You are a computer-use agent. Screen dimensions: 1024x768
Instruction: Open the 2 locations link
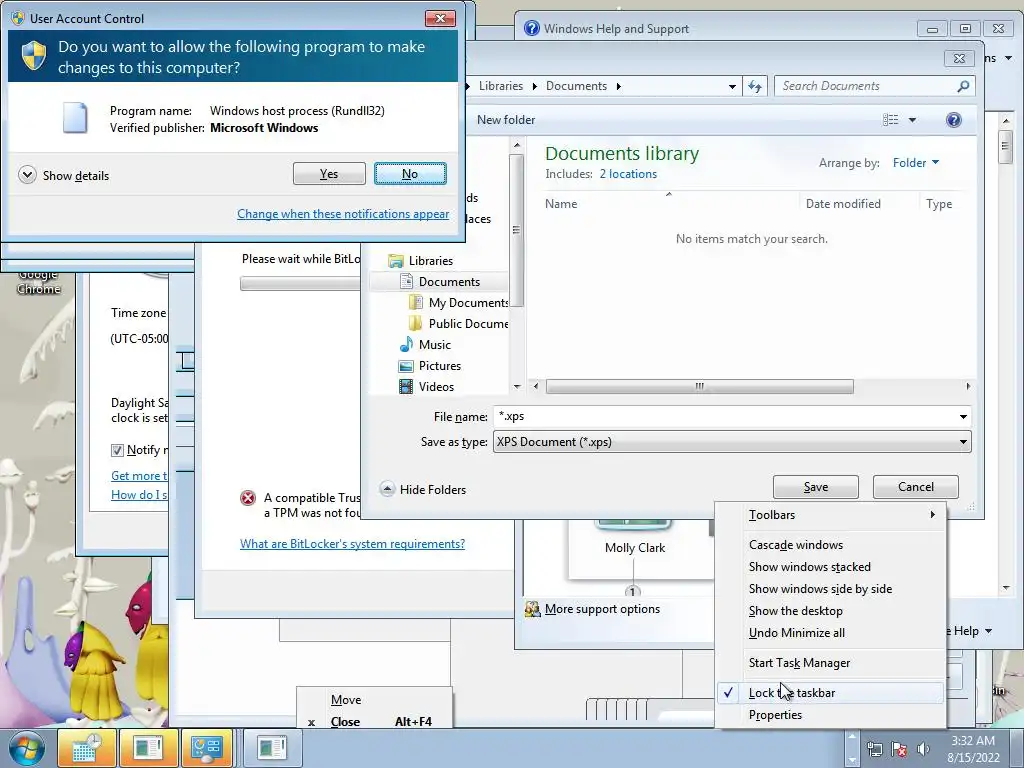pyautogui.click(x=628, y=174)
